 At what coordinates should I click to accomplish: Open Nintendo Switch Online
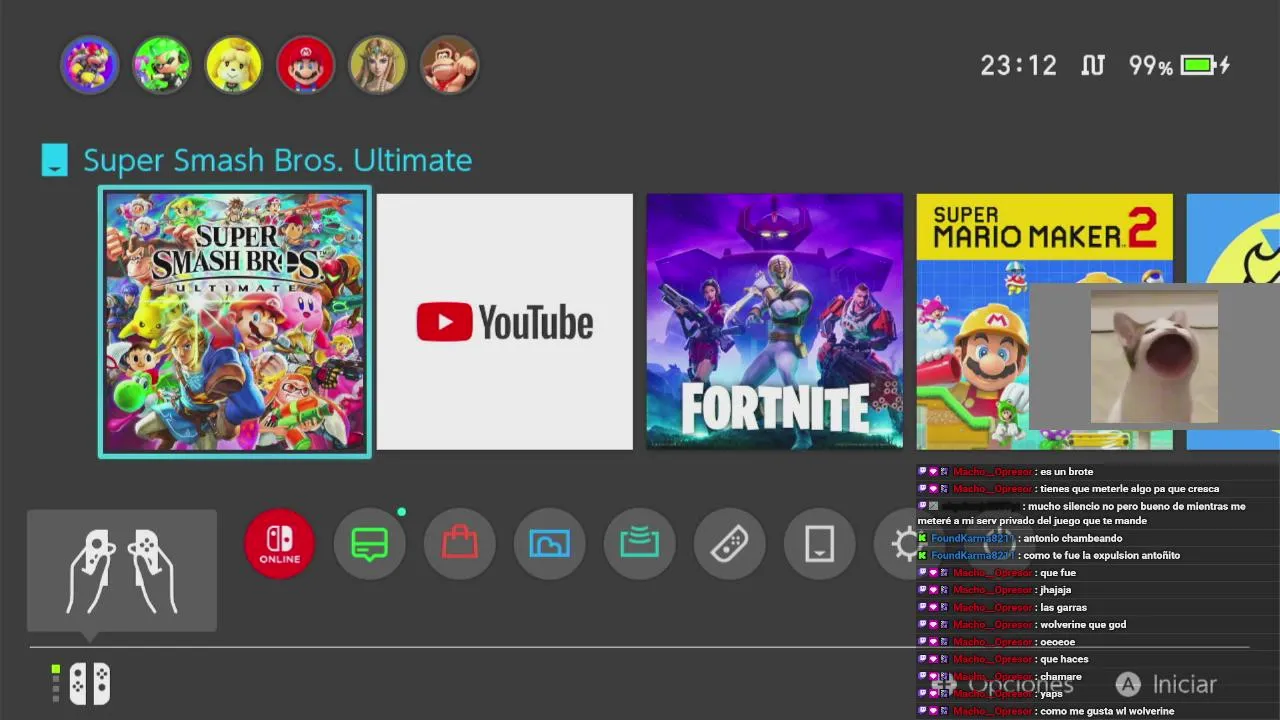pos(280,544)
